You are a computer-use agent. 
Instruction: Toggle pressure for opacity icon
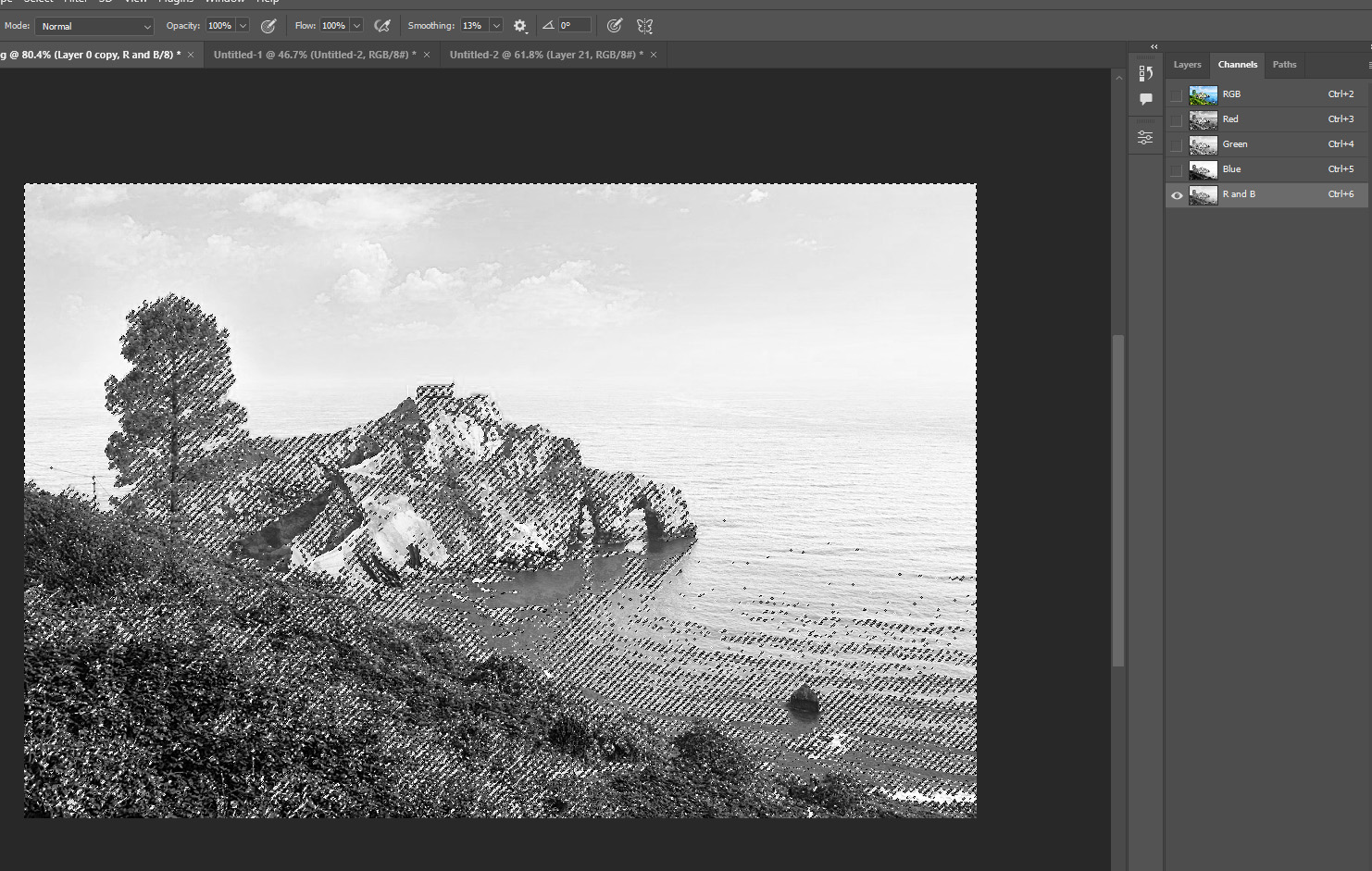268,26
